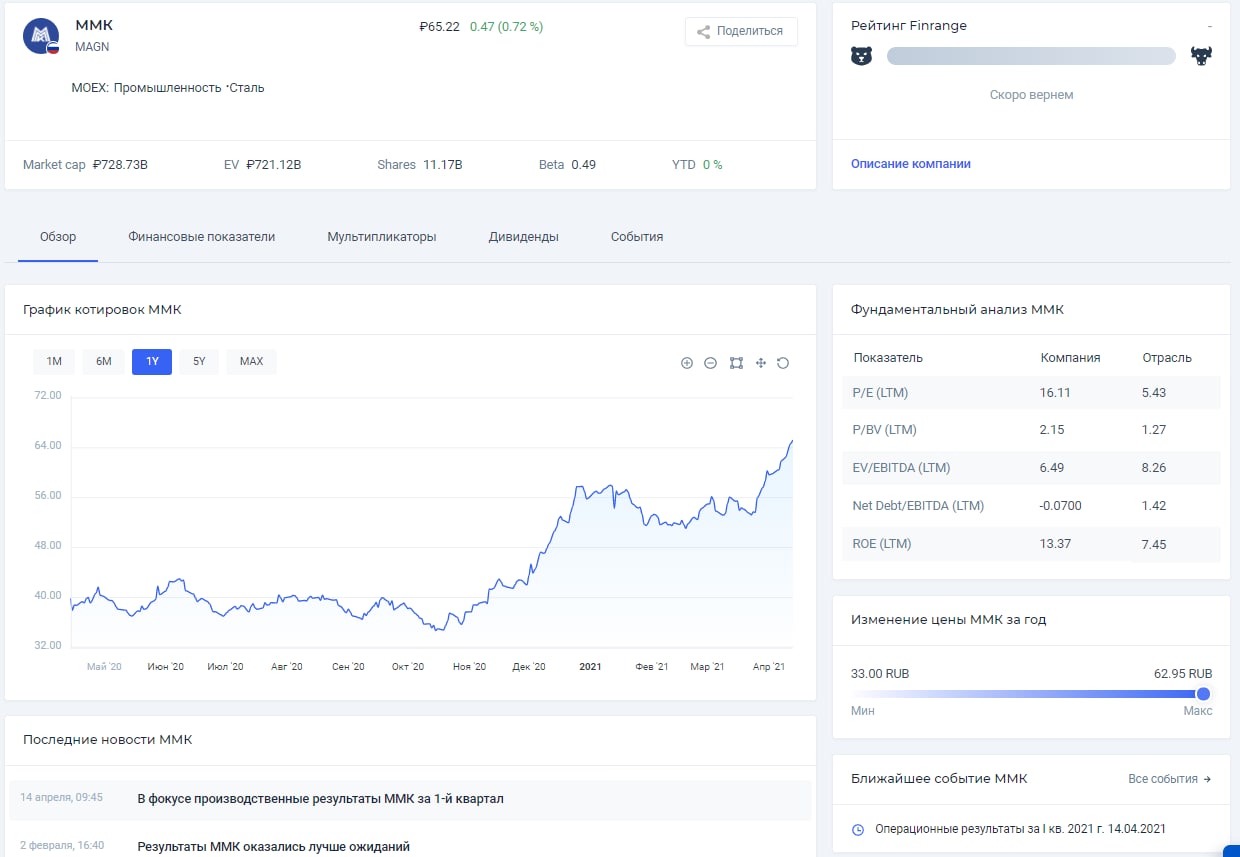Show the MAX chart range
1240x857 pixels.
click(x=251, y=361)
